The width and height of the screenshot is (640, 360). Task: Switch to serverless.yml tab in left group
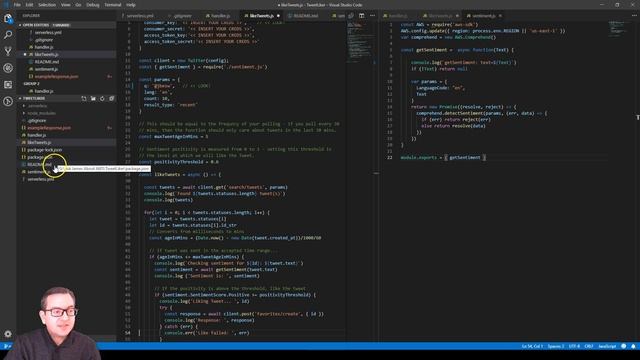coord(139,16)
